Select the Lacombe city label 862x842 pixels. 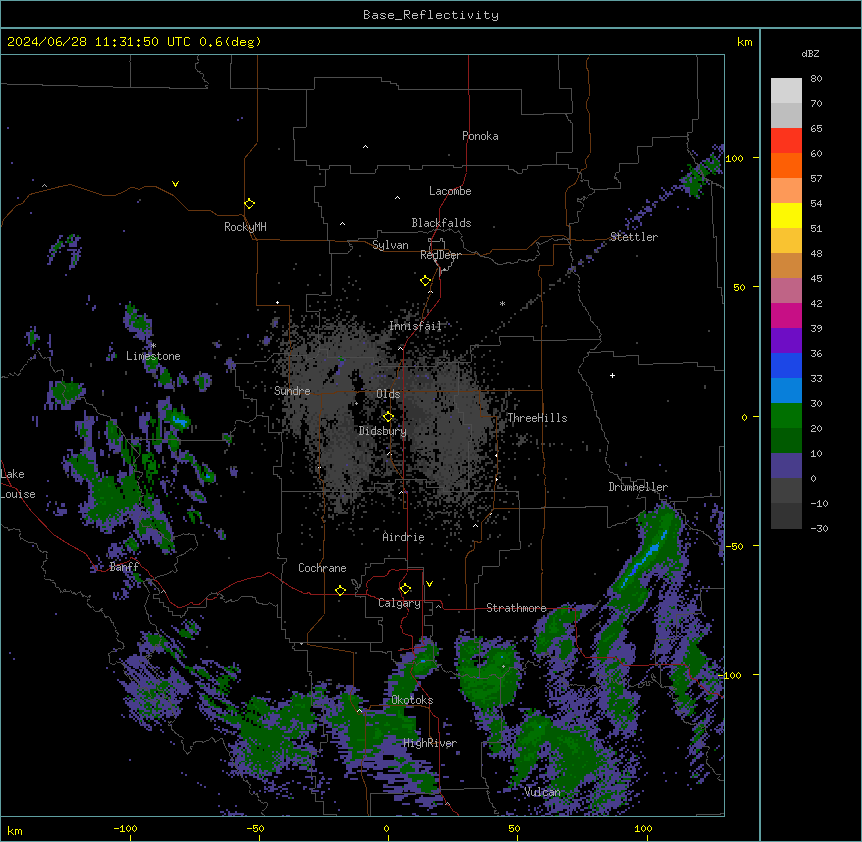[x=450, y=191]
